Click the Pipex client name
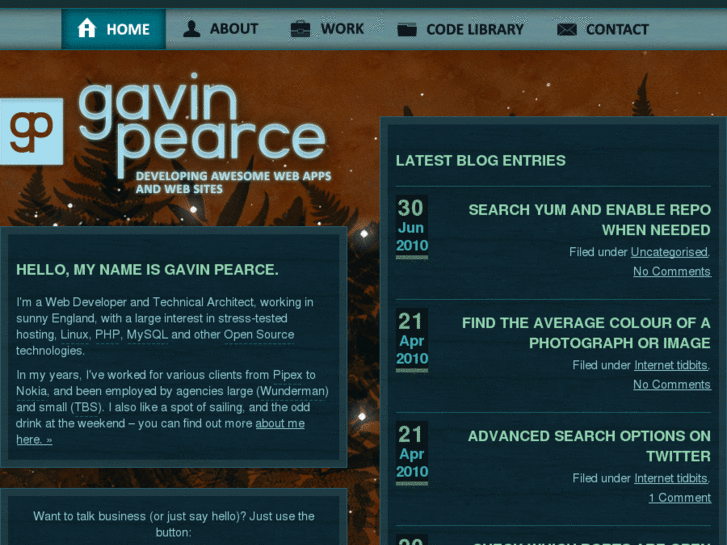This screenshot has width=727, height=545. 287,375
